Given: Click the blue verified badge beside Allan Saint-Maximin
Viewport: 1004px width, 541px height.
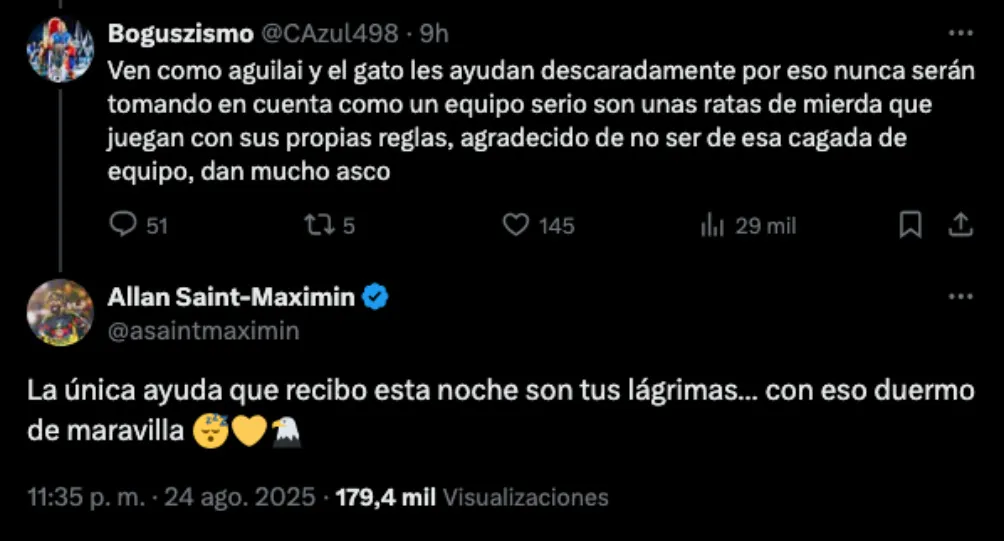Looking at the screenshot, I should [x=376, y=297].
